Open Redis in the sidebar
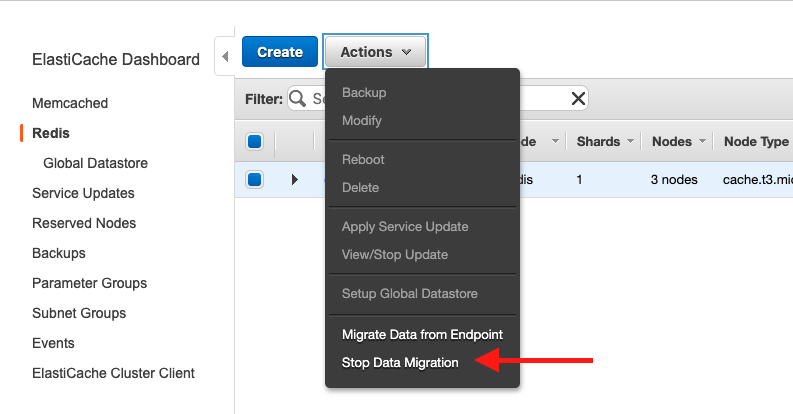Image resolution: width=793 pixels, height=414 pixels. [x=51, y=133]
